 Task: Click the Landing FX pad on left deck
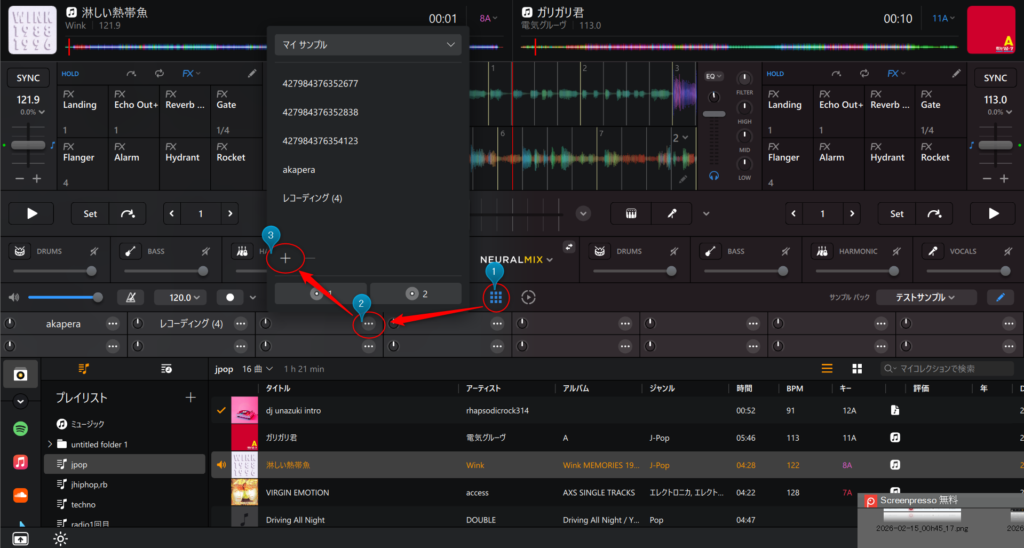(x=82, y=110)
